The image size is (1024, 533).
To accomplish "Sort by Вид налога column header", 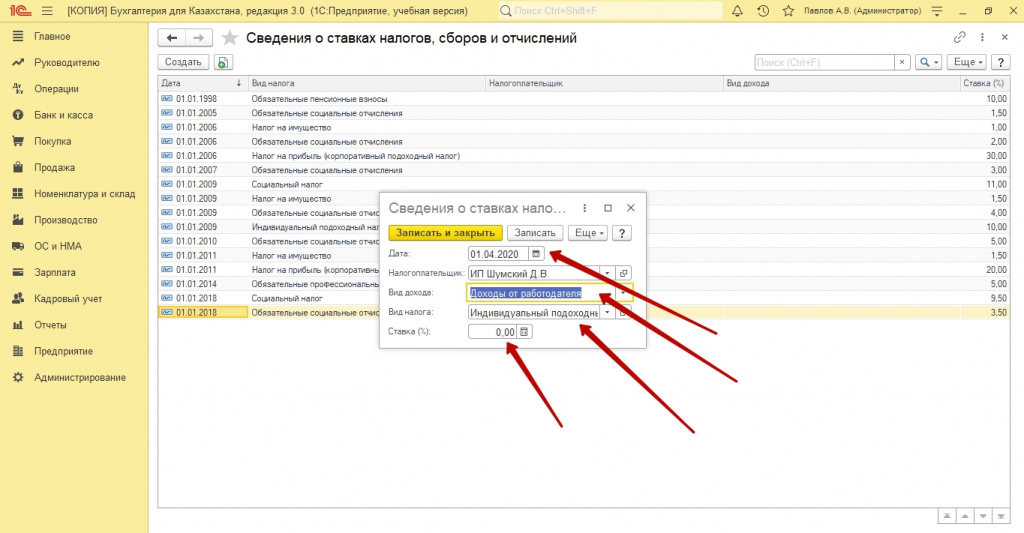I will click(367, 83).
